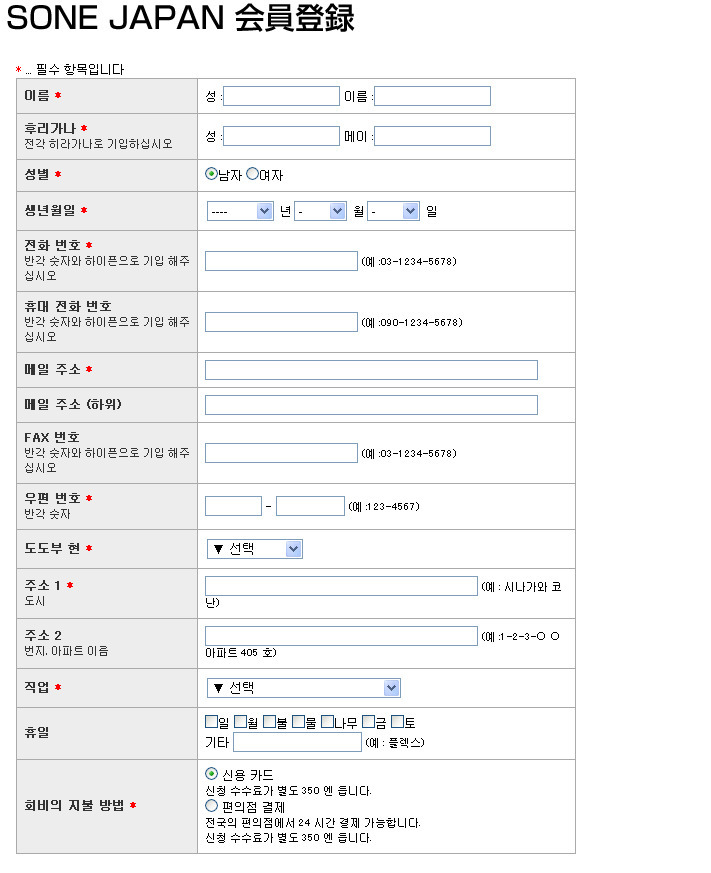Choose 신용 카드 payment option
Image resolution: width=711 pixels, height=873 pixels.
coord(211,773)
